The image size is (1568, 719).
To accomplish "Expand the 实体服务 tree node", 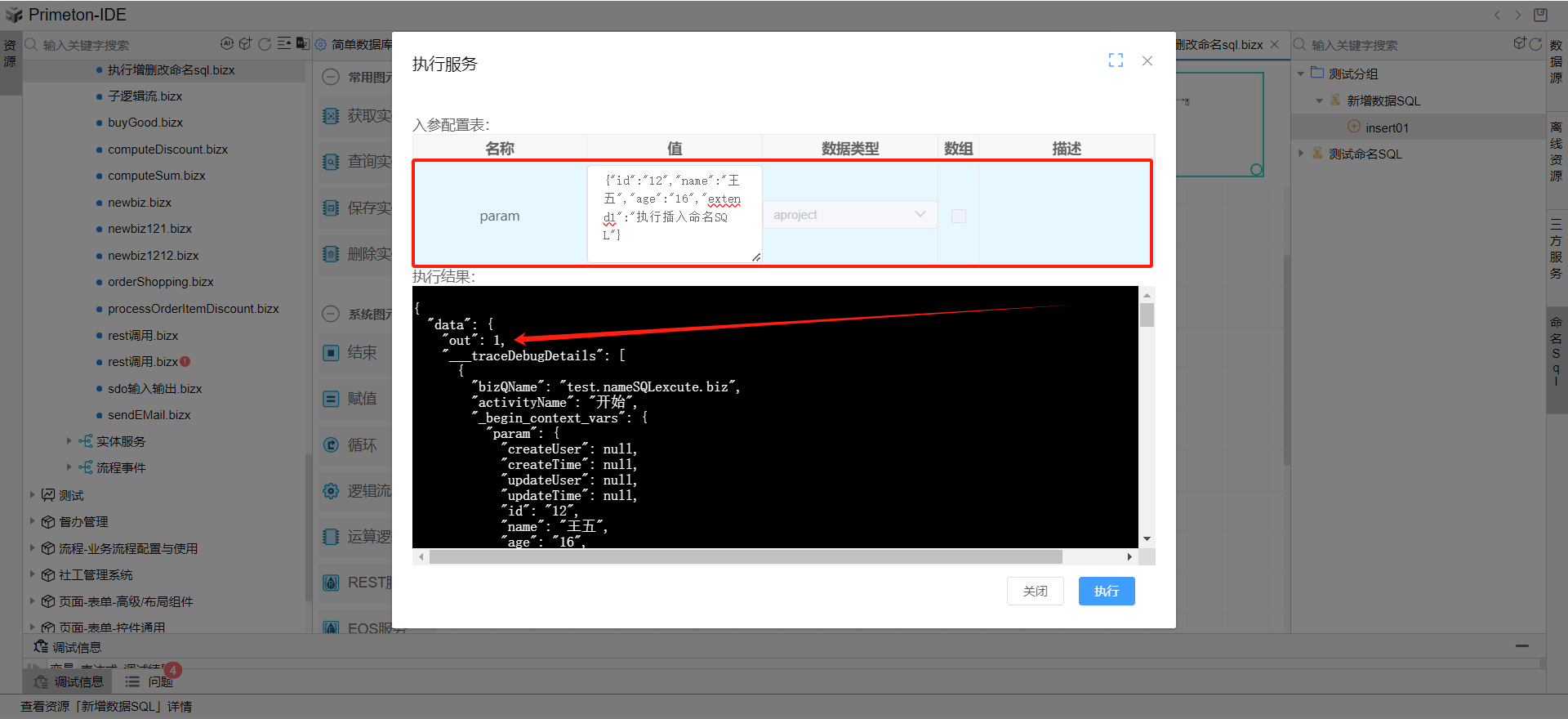I will pos(69,441).
